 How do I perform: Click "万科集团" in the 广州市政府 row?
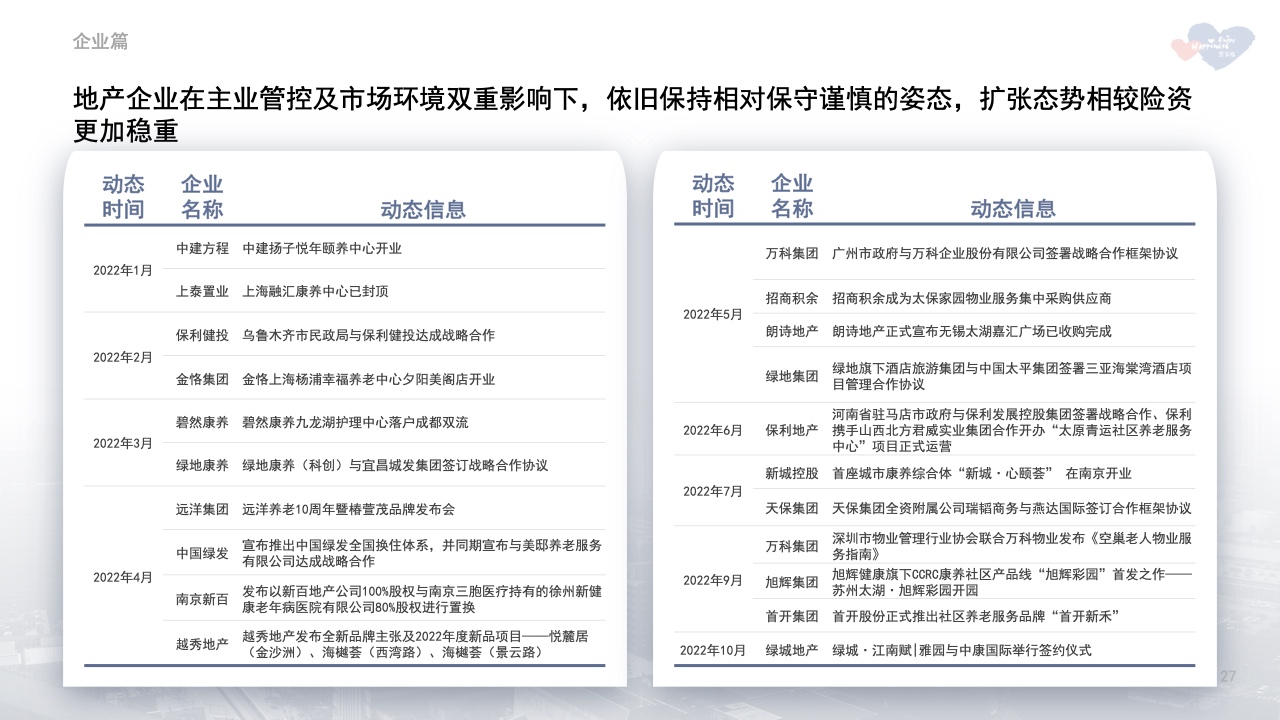point(792,254)
